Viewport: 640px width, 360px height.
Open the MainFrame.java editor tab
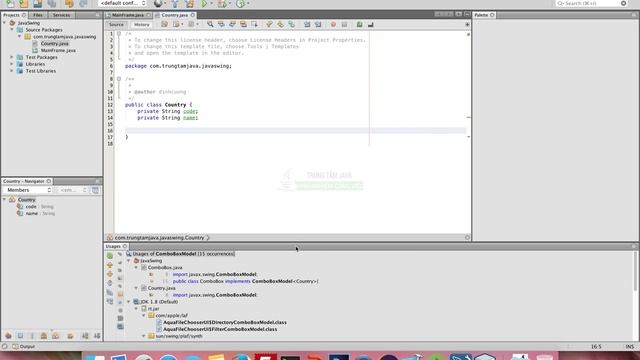pos(128,15)
